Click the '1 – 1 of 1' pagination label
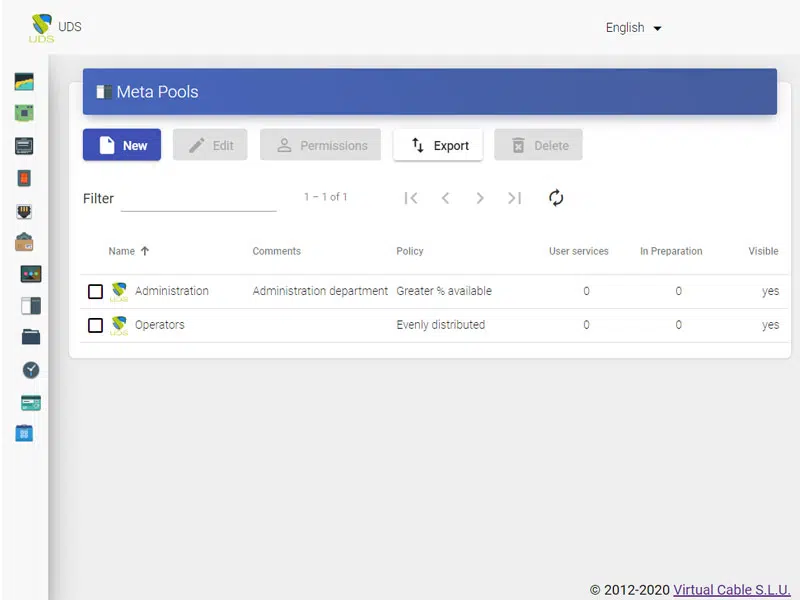This screenshot has height=600, width=800. (326, 197)
